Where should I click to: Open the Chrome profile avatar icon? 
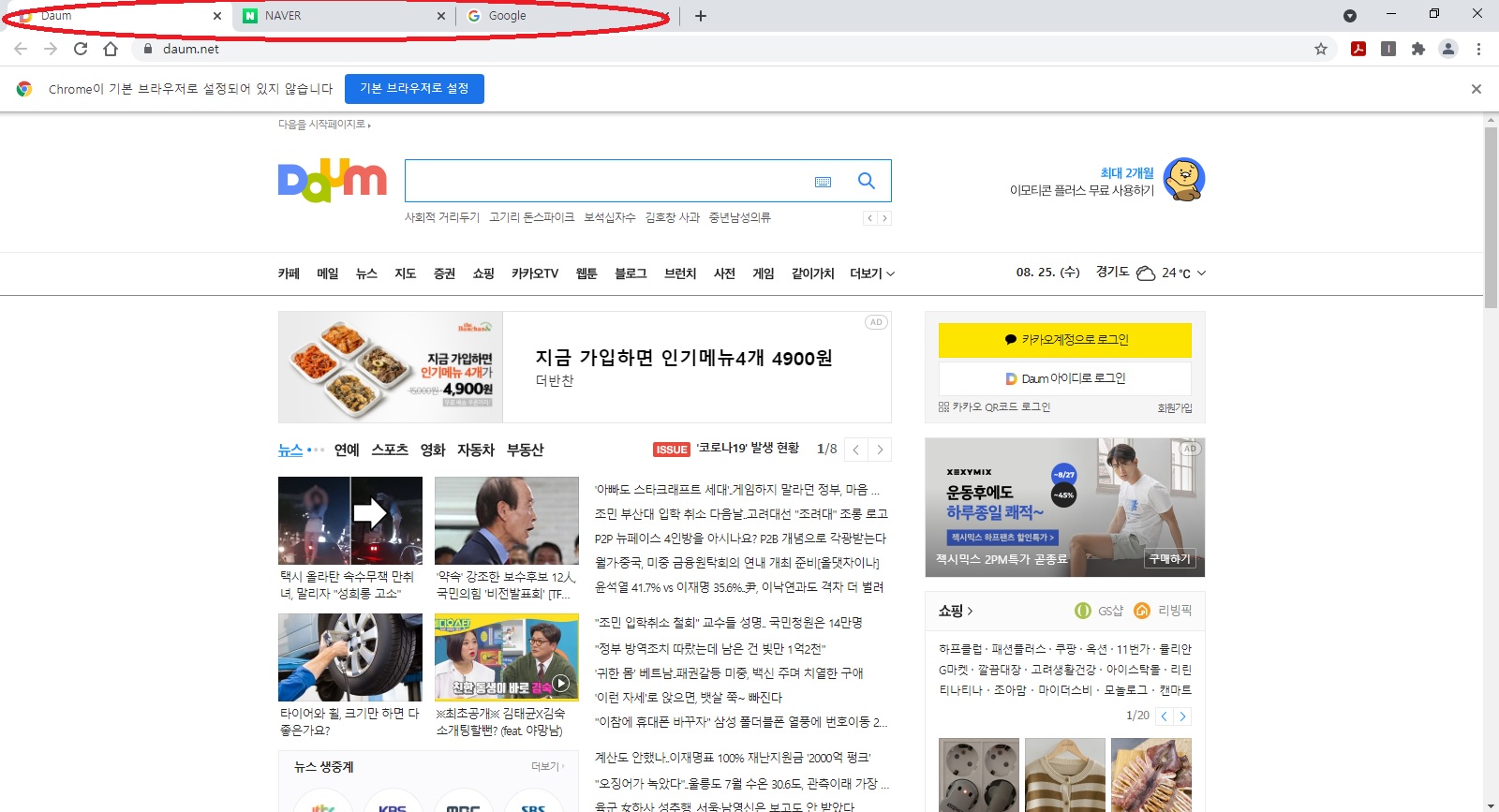click(x=1448, y=49)
